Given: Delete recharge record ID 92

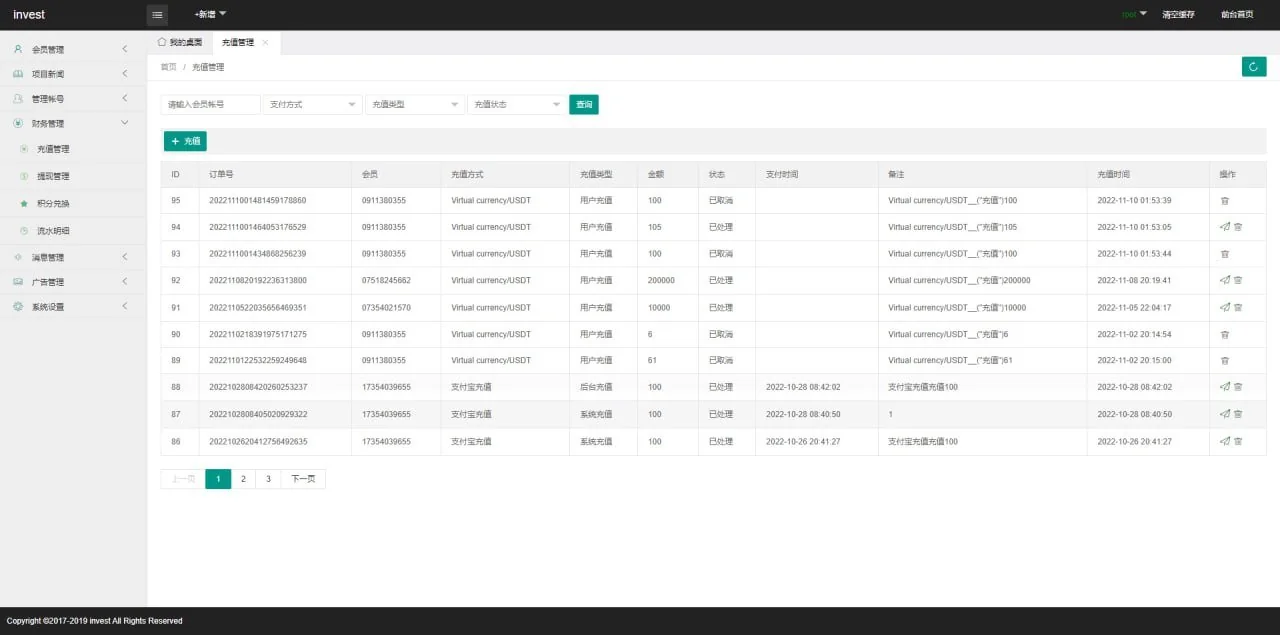Looking at the screenshot, I should 1238,281.
